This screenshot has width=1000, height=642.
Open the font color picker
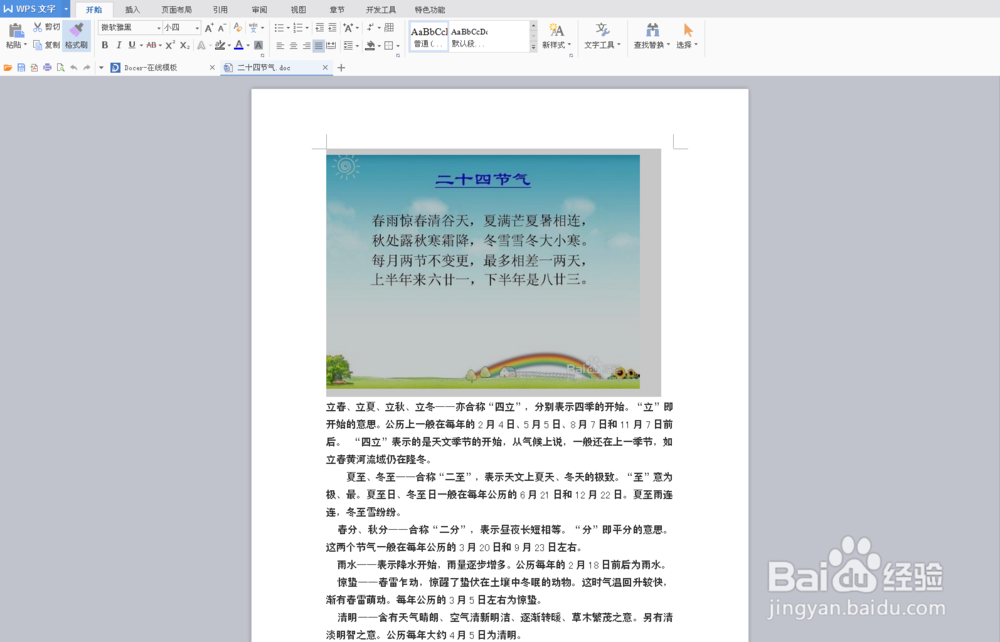coord(238,45)
